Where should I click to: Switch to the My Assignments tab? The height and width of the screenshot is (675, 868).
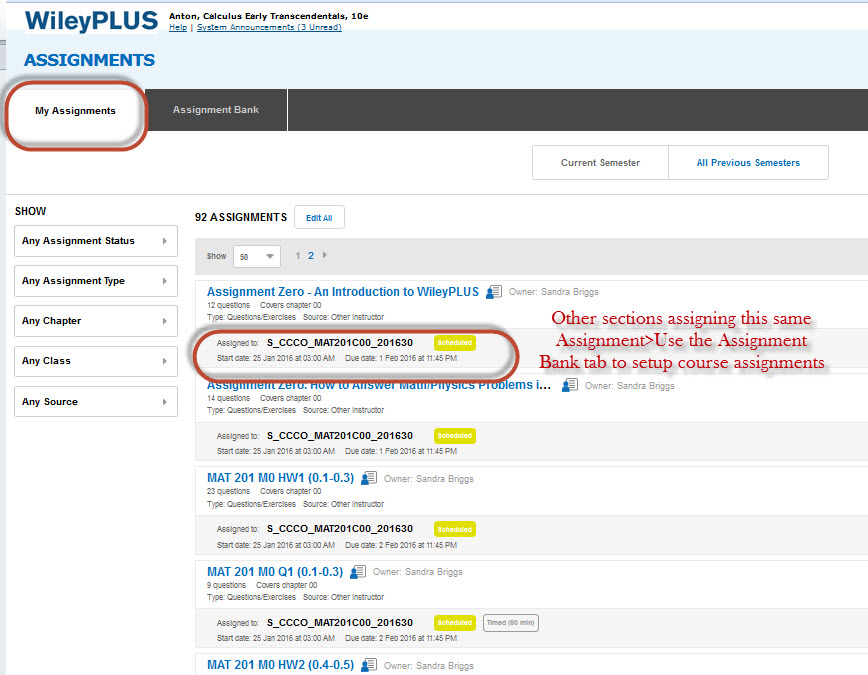click(75, 111)
